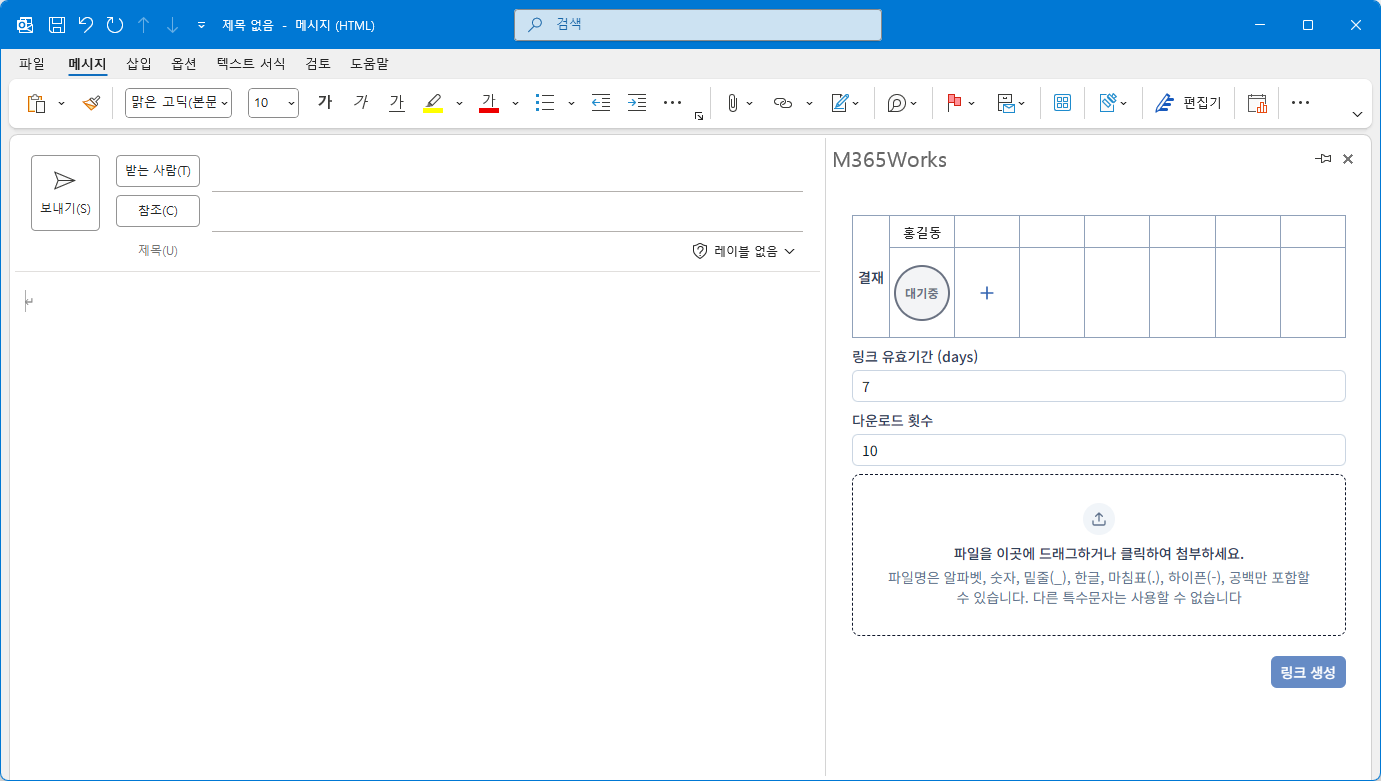
Task: Click the red follow-up flag icon
Action: tap(953, 103)
